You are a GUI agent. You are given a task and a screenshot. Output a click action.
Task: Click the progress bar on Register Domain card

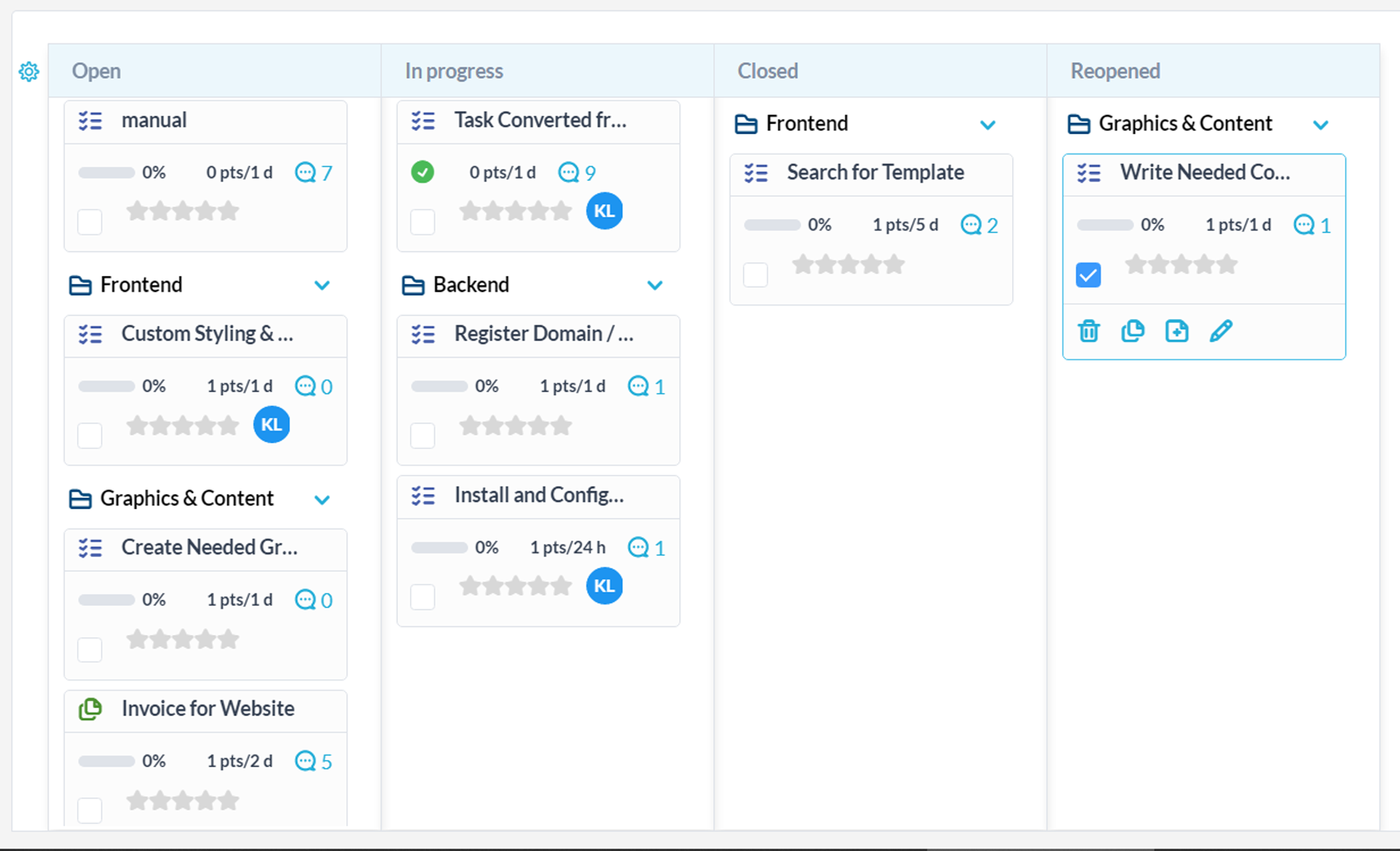point(439,386)
